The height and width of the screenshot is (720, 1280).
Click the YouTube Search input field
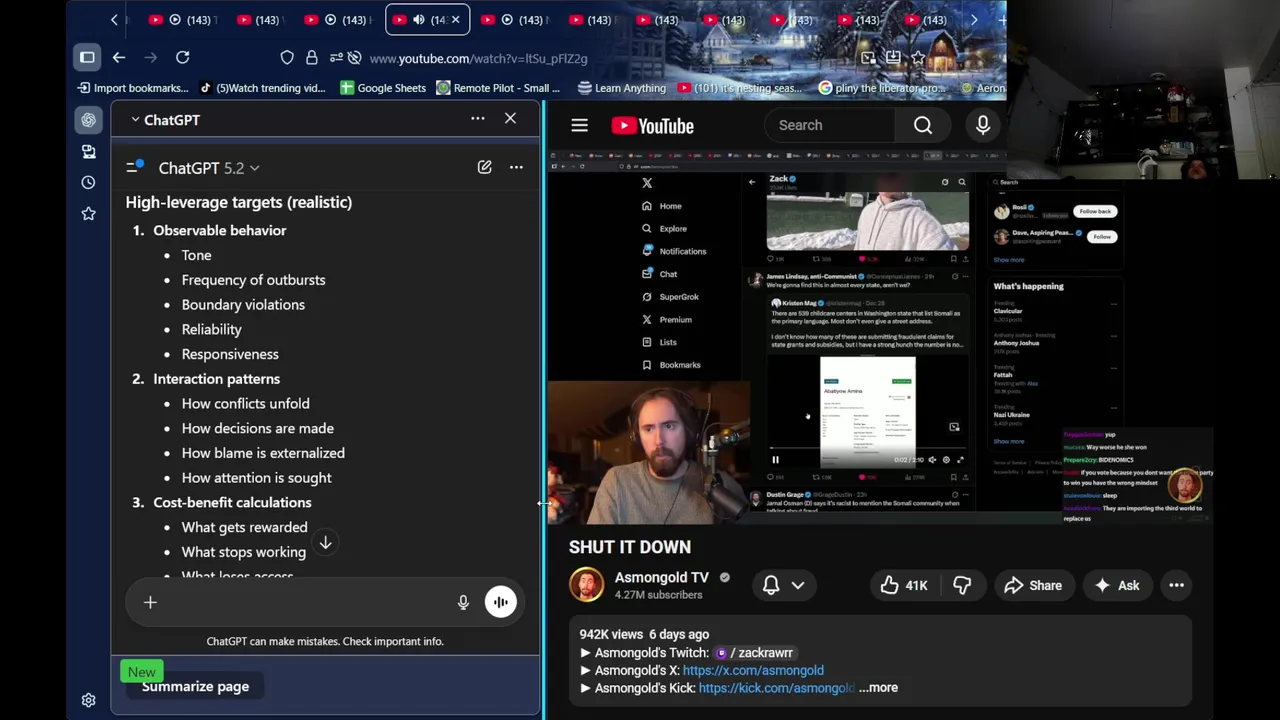[830, 125]
